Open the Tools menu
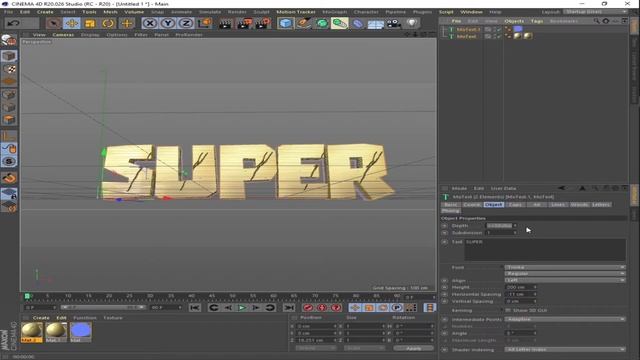Viewport: 640px width, 360px height. coord(89,12)
